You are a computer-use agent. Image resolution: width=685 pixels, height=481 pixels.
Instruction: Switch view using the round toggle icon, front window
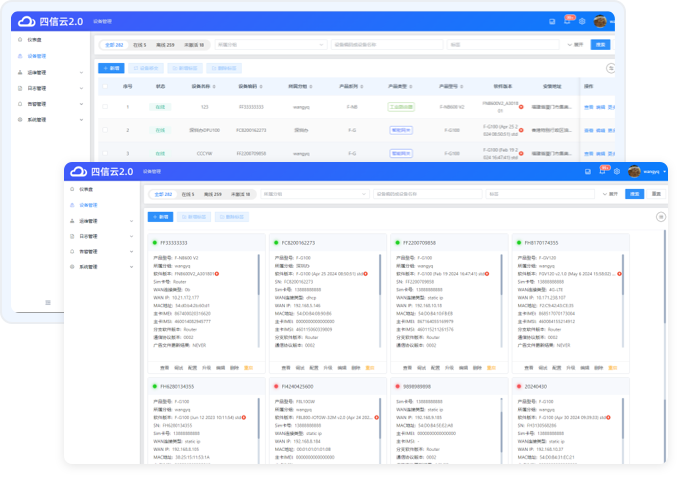[661, 217]
